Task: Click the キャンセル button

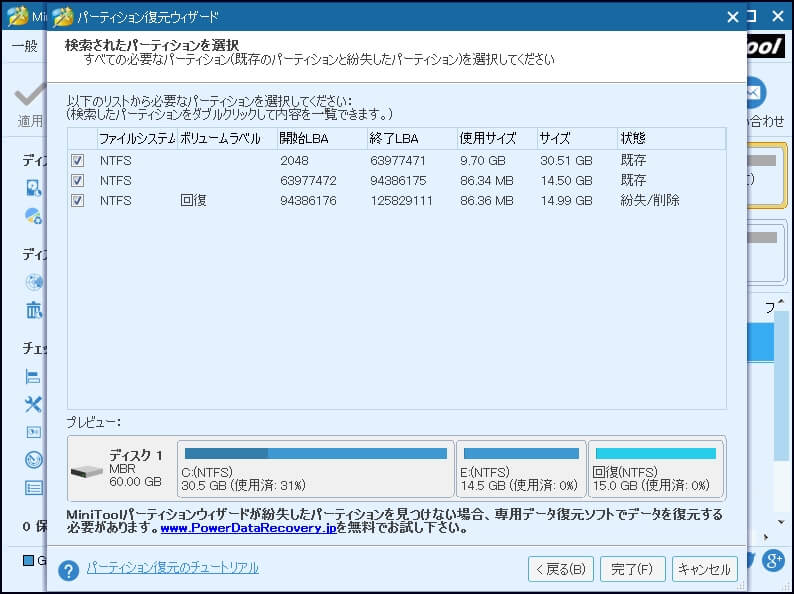Action: [704, 569]
